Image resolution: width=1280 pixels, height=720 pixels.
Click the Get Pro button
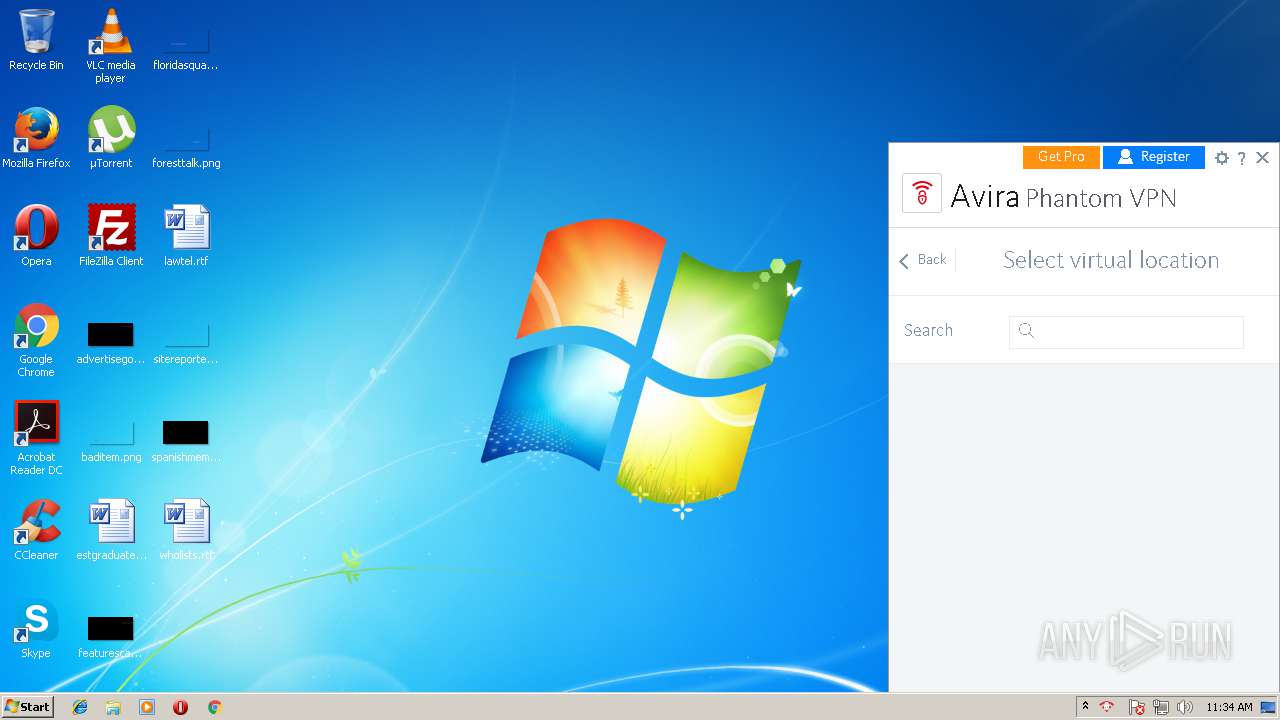[x=1061, y=157]
